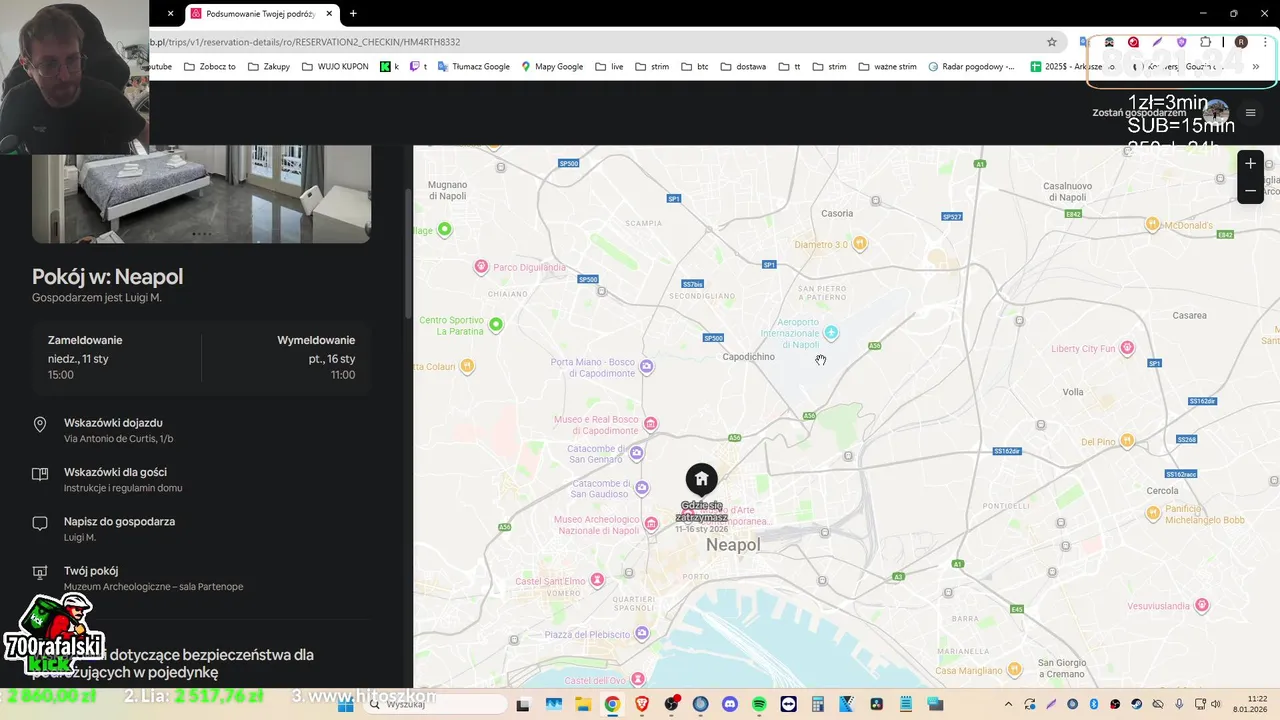Open the btc bookmark folder
The width and height of the screenshot is (1280, 720).
click(695, 67)
